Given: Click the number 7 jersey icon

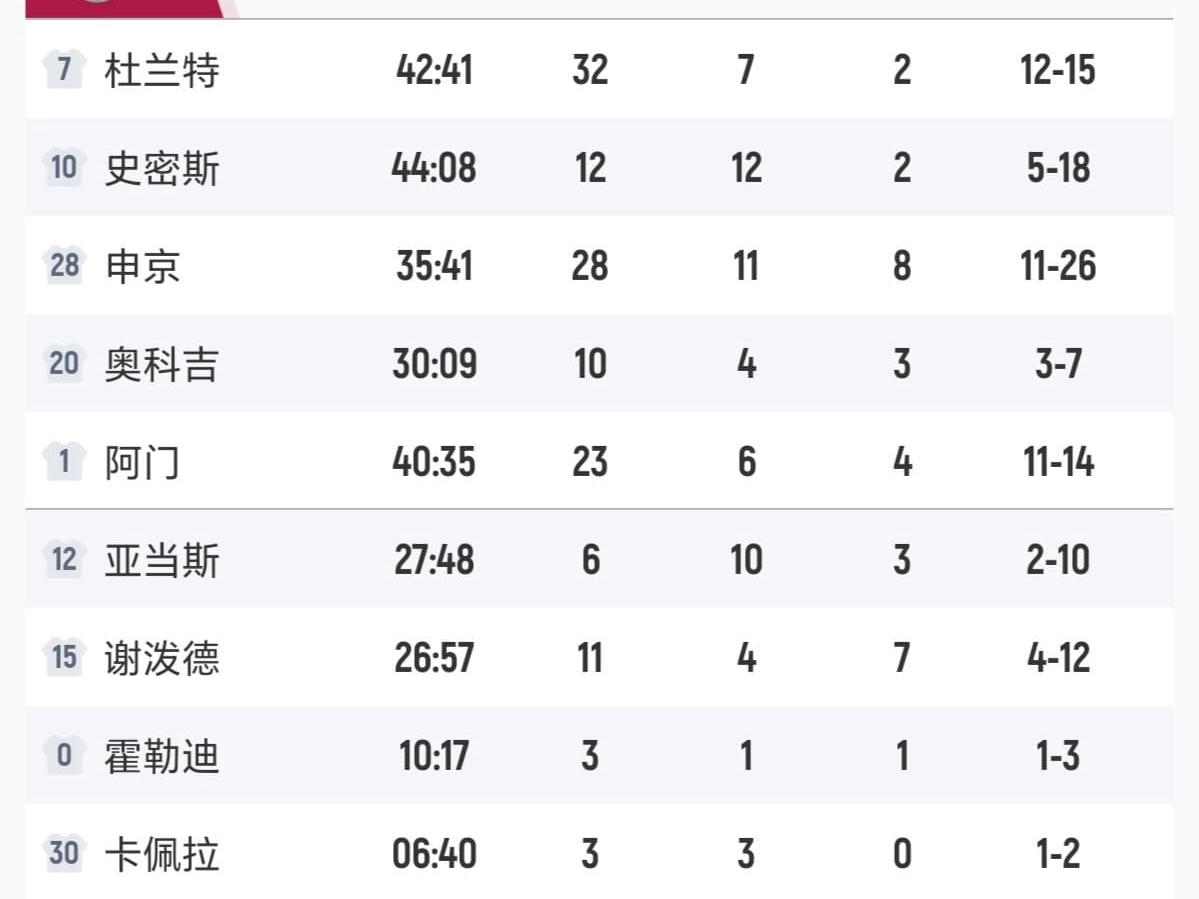Looking at the screenshot, I should point(63,70).
